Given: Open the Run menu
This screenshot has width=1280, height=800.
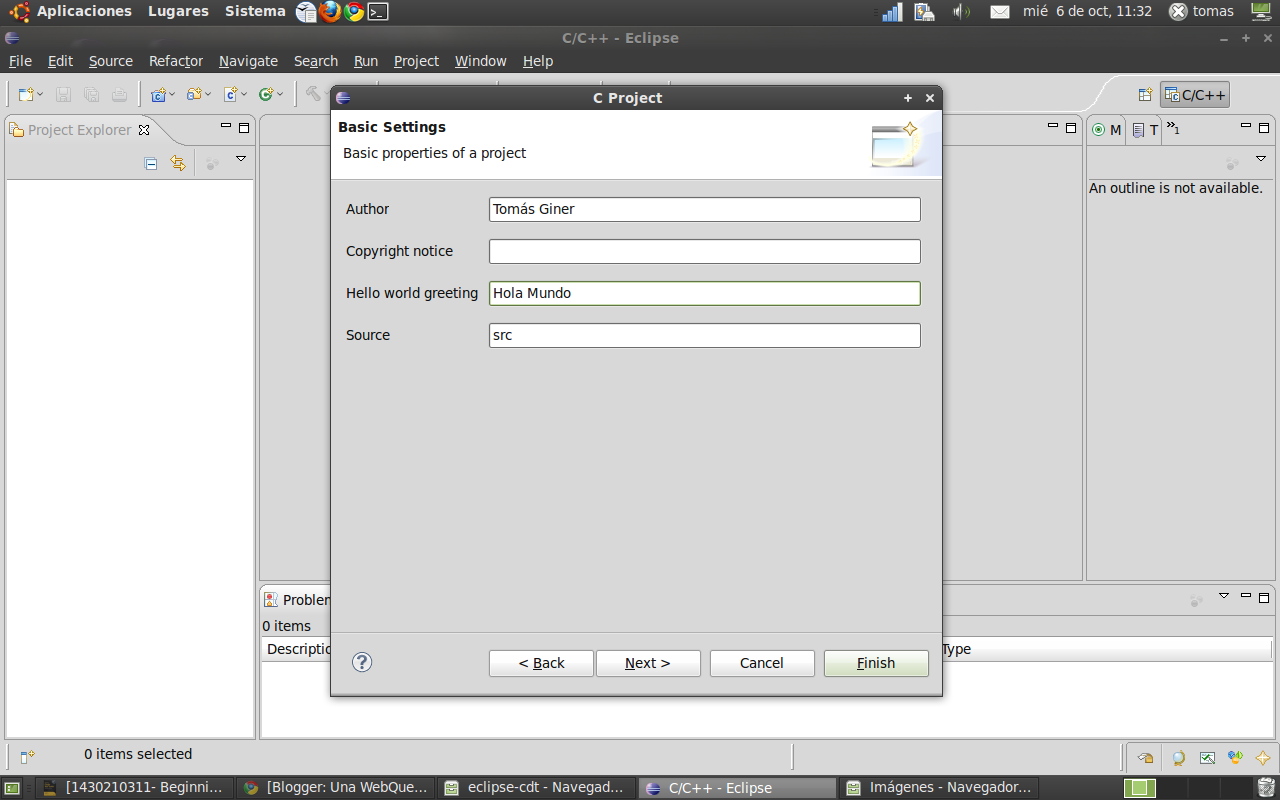Looking at the screenshot, I should tap(366, 61).
